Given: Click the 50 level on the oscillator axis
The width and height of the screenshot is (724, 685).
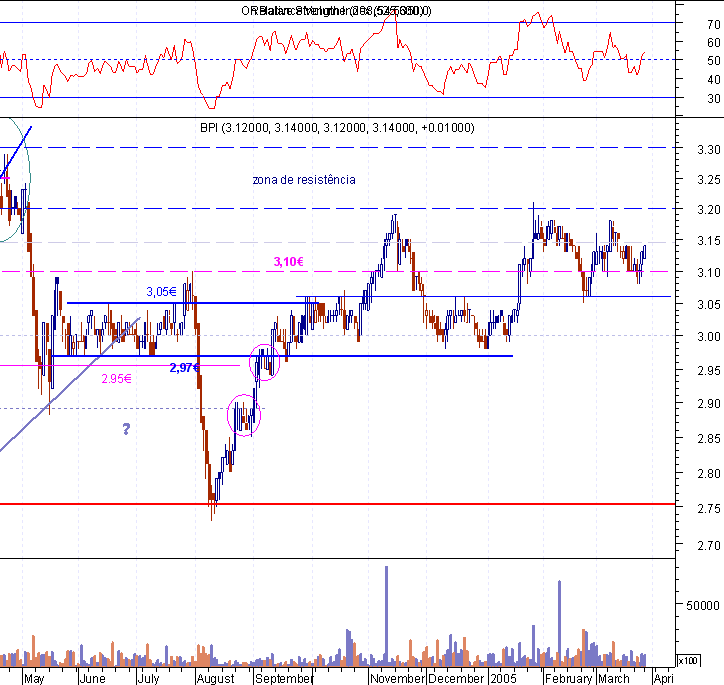Looking at the screenshot, I should [714, 61].
